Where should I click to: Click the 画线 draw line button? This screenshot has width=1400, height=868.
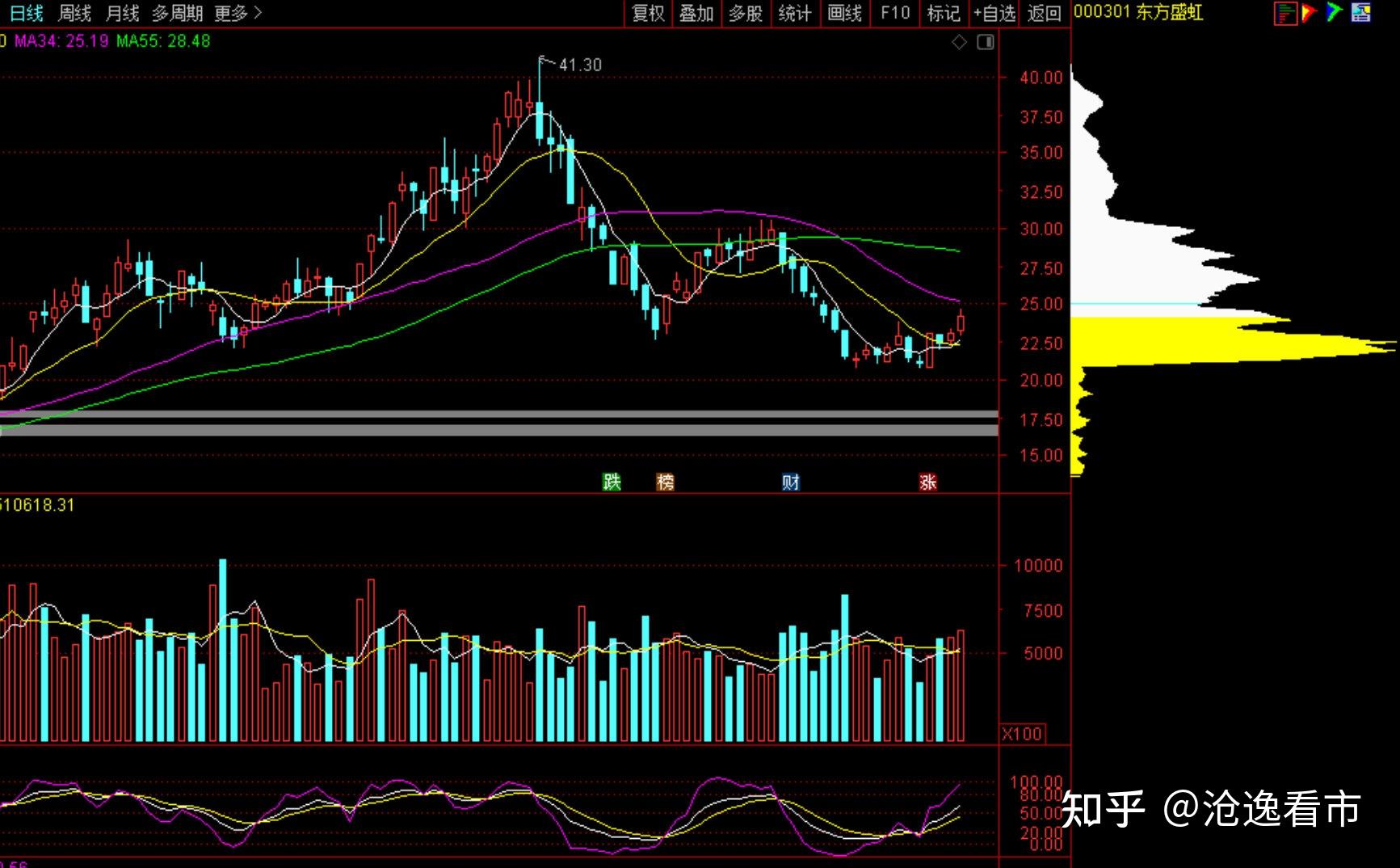(845, 13)
